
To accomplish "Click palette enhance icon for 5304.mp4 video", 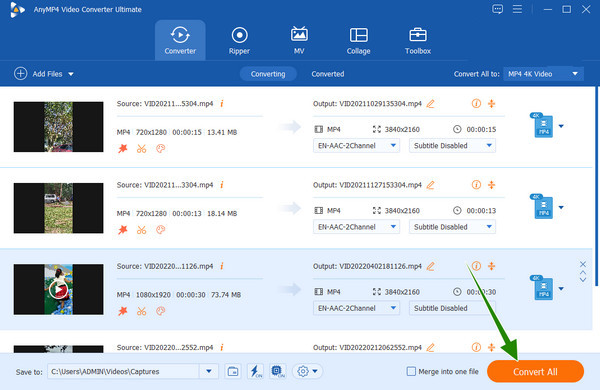I will [x=161, y=148].
